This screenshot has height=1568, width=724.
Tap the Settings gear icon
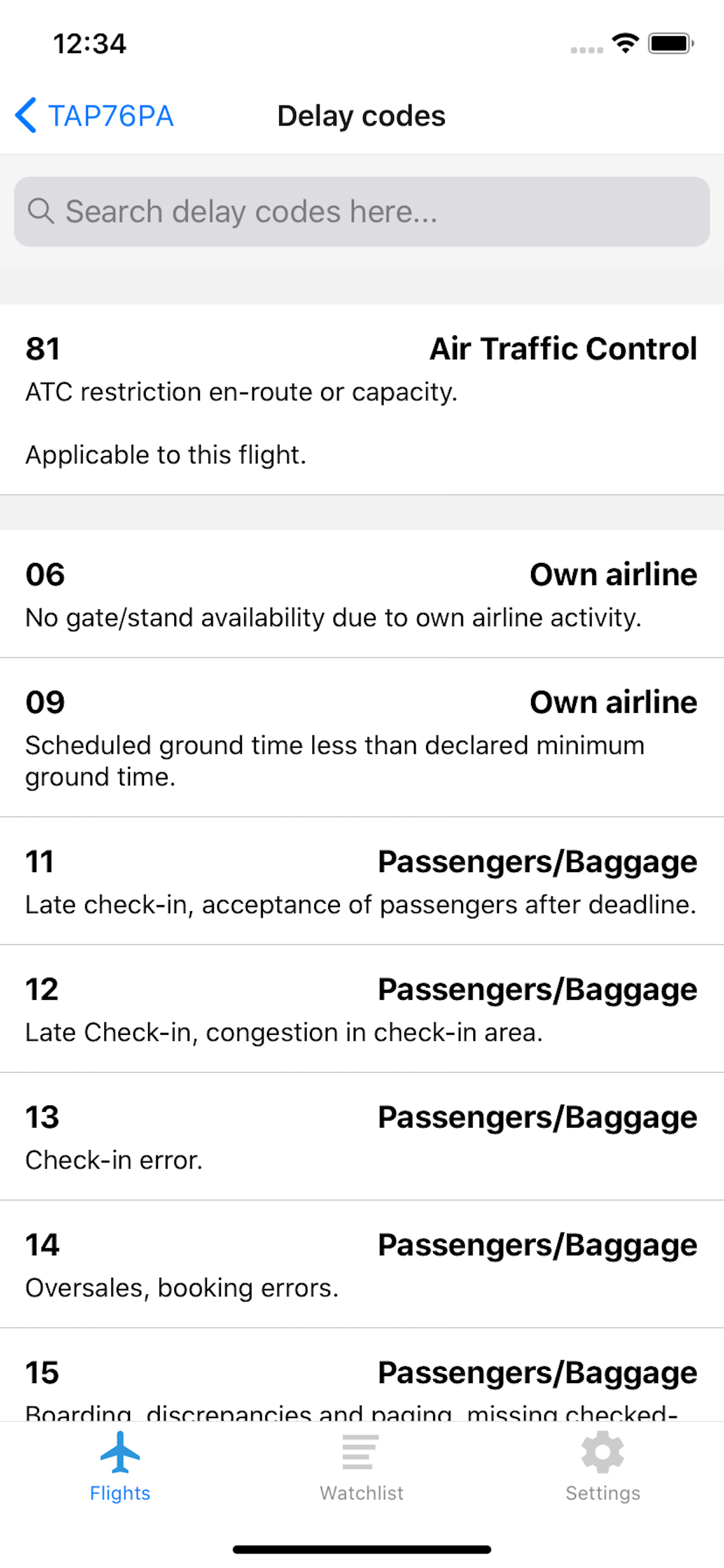click(x=602, y=1452)
